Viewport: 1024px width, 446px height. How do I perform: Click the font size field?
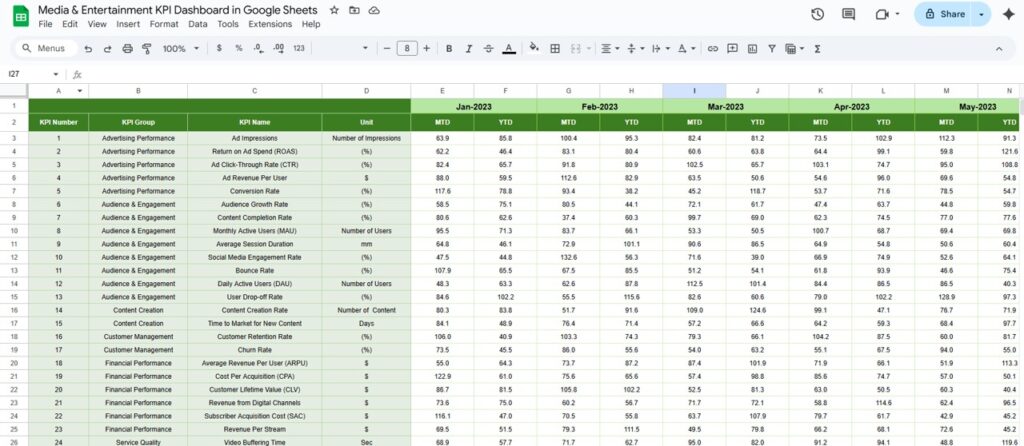(x=407, y=48)
